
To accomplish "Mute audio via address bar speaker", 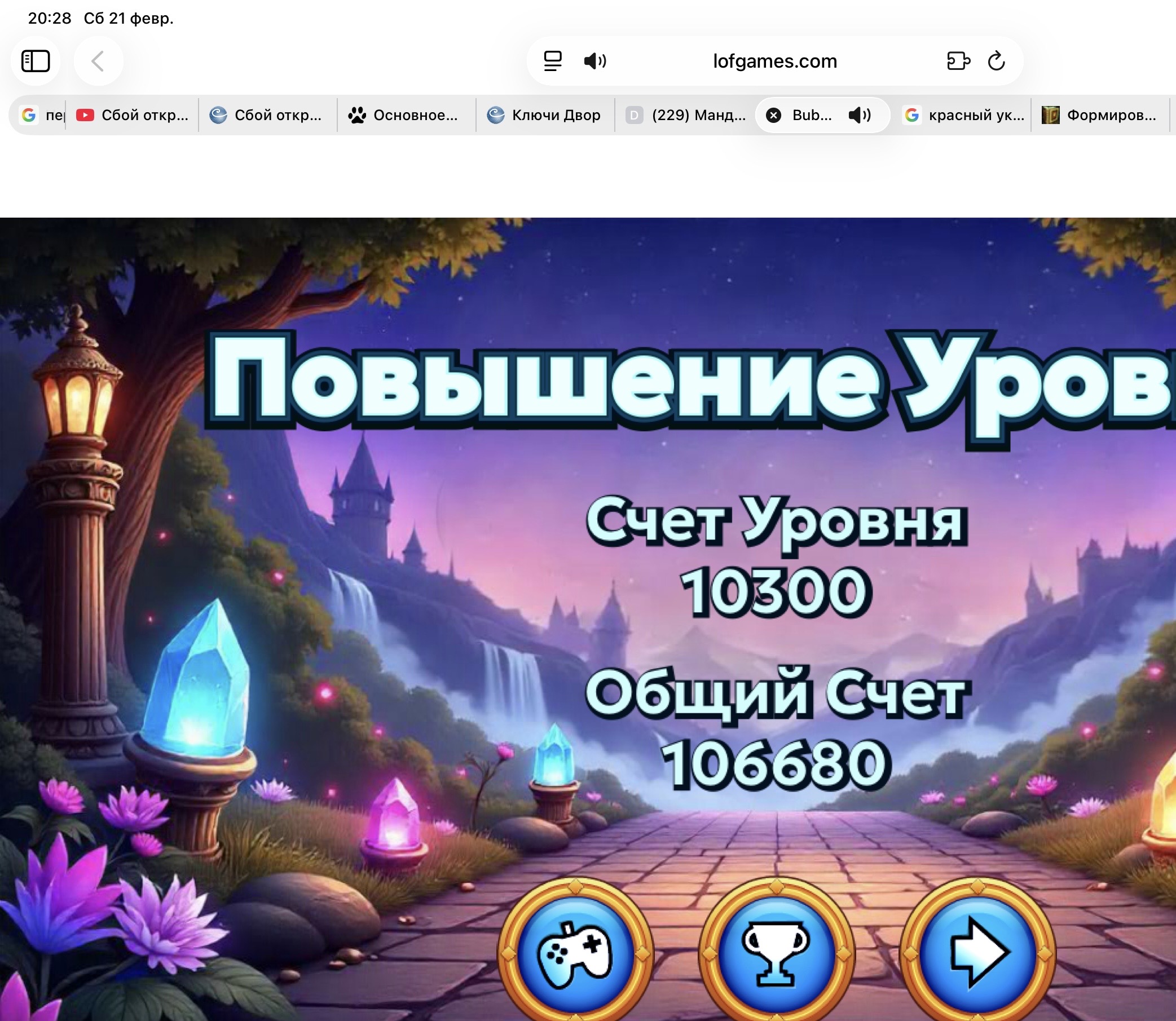I will click(x=594, y=61).
